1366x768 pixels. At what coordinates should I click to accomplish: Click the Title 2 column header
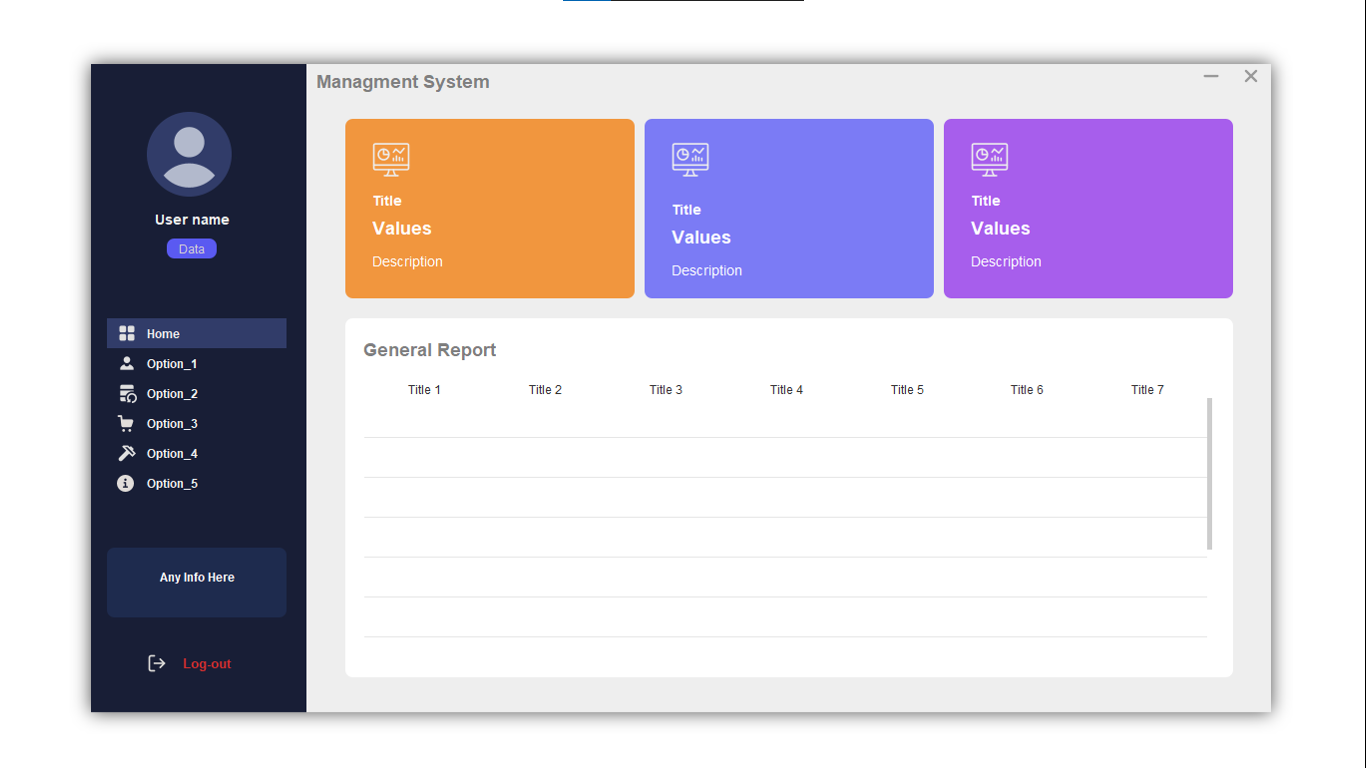[x=545, y=390]
